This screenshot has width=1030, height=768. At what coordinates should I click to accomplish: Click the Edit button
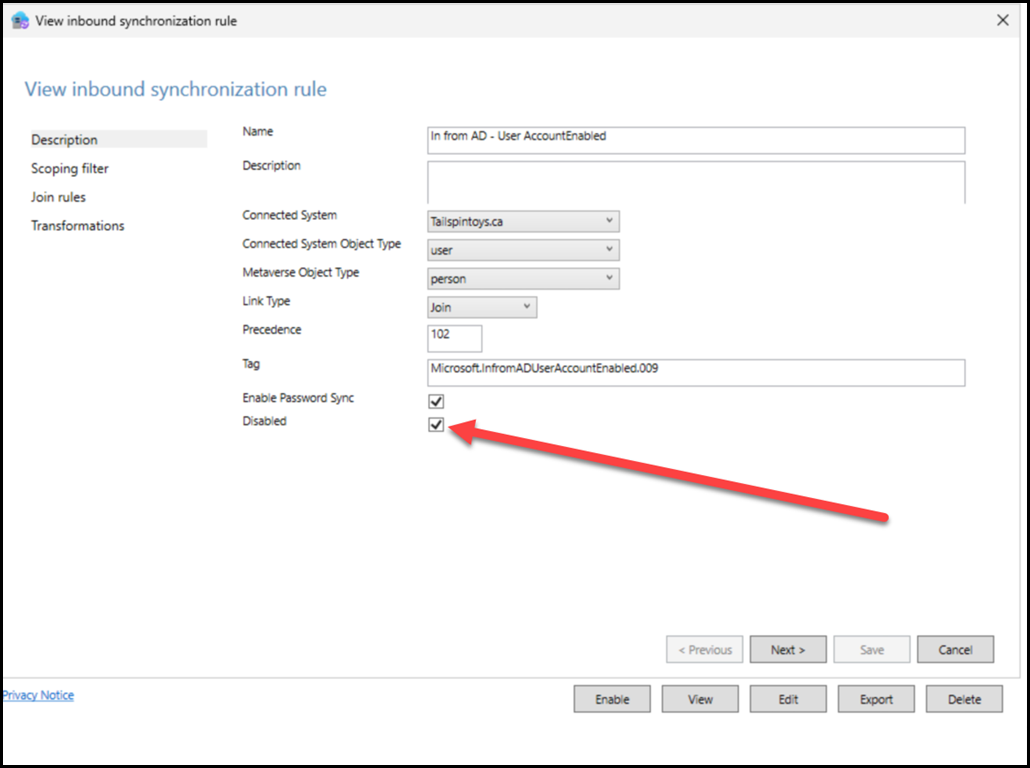788,699
